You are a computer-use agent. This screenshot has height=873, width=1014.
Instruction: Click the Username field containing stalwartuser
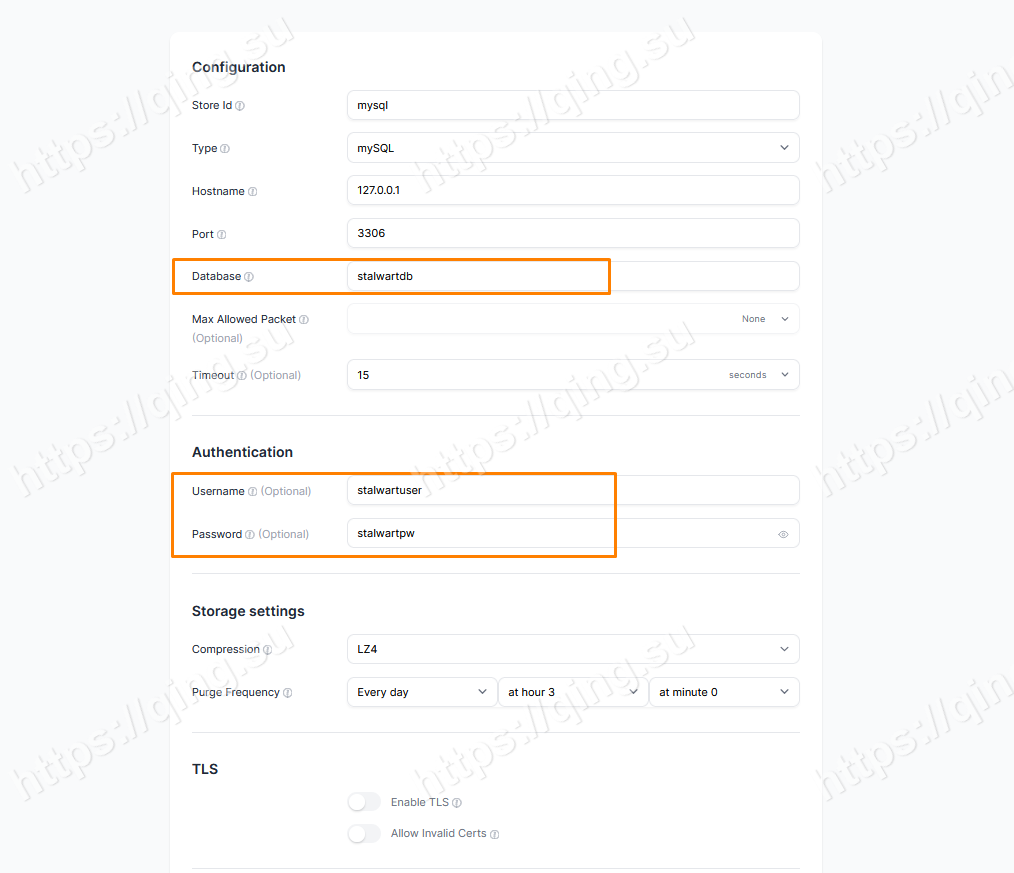(x=573, y=490)
